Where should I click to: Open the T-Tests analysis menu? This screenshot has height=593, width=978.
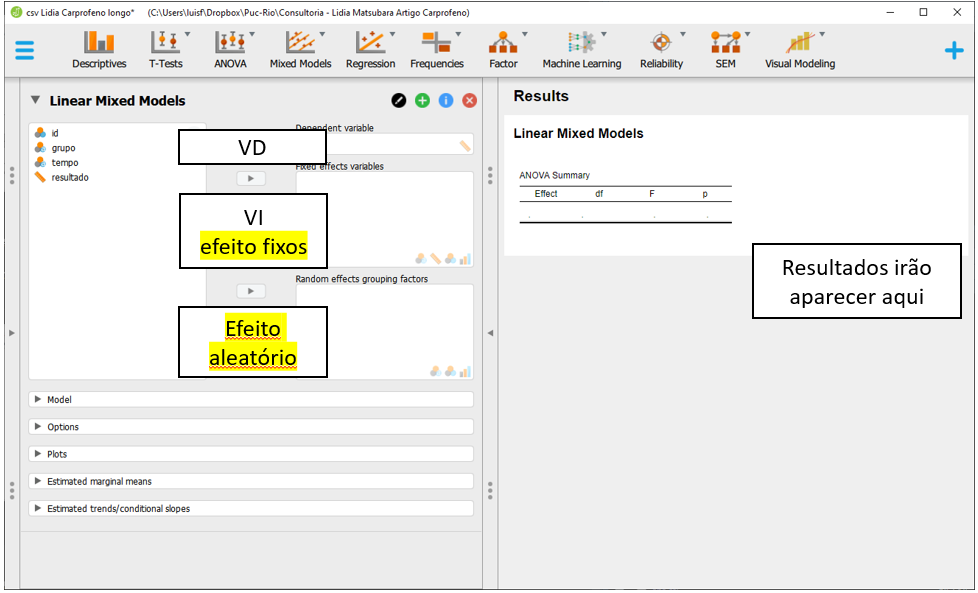pyautogui.click(x=166, y=49)
